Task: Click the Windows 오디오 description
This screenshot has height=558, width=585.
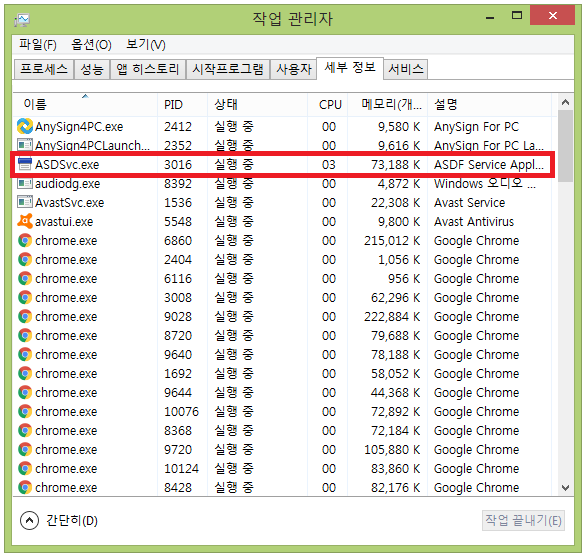Action: click(485, 184)
